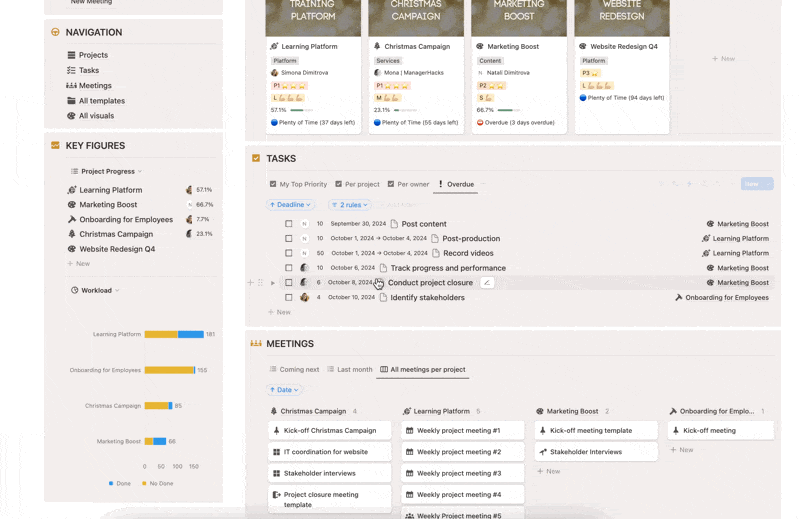Viewport: 800px width, 519px height.
Task: Add new item under Project Progress list
Action: tap(78, 264)
